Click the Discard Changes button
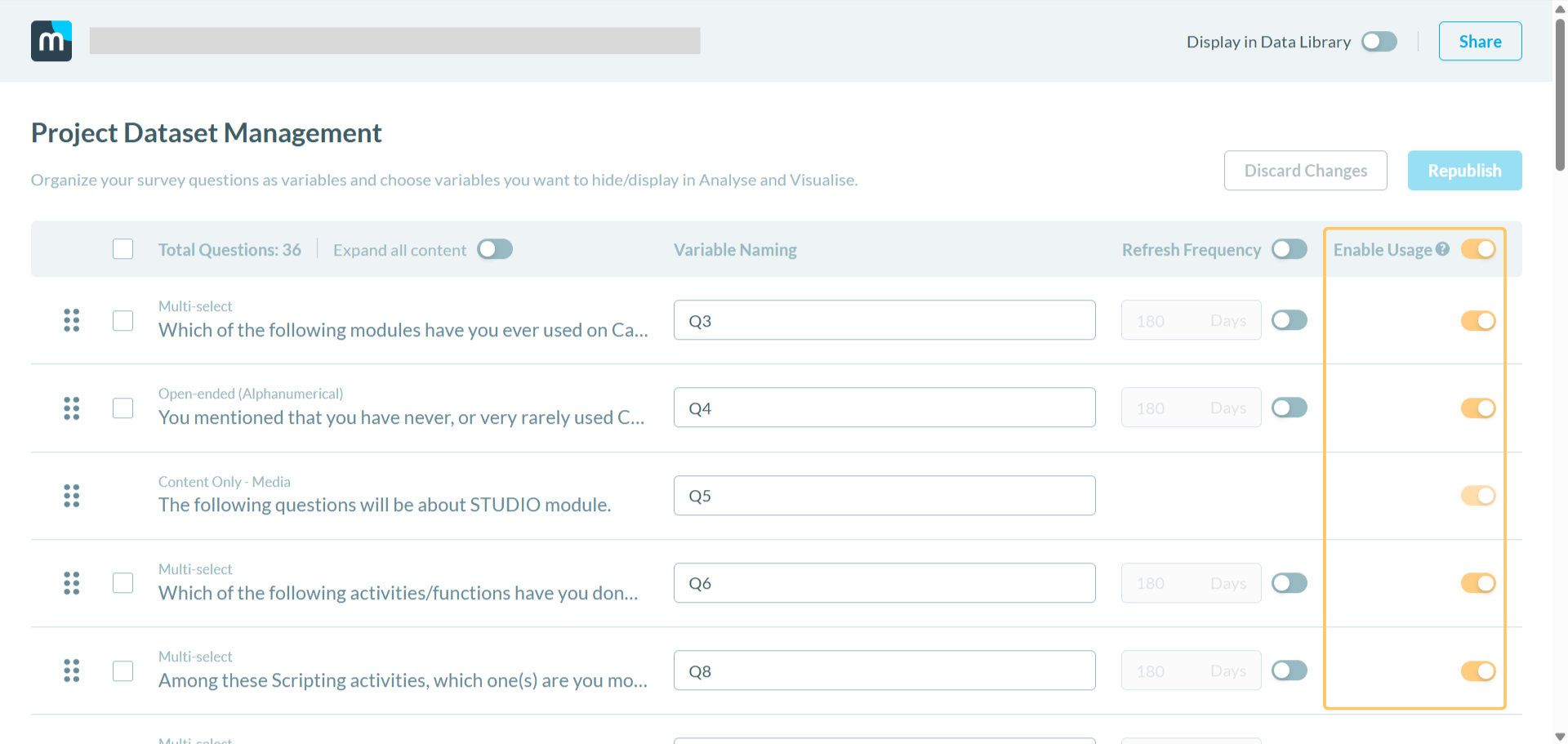The image size is (1568, 744). click(1305, 171)
